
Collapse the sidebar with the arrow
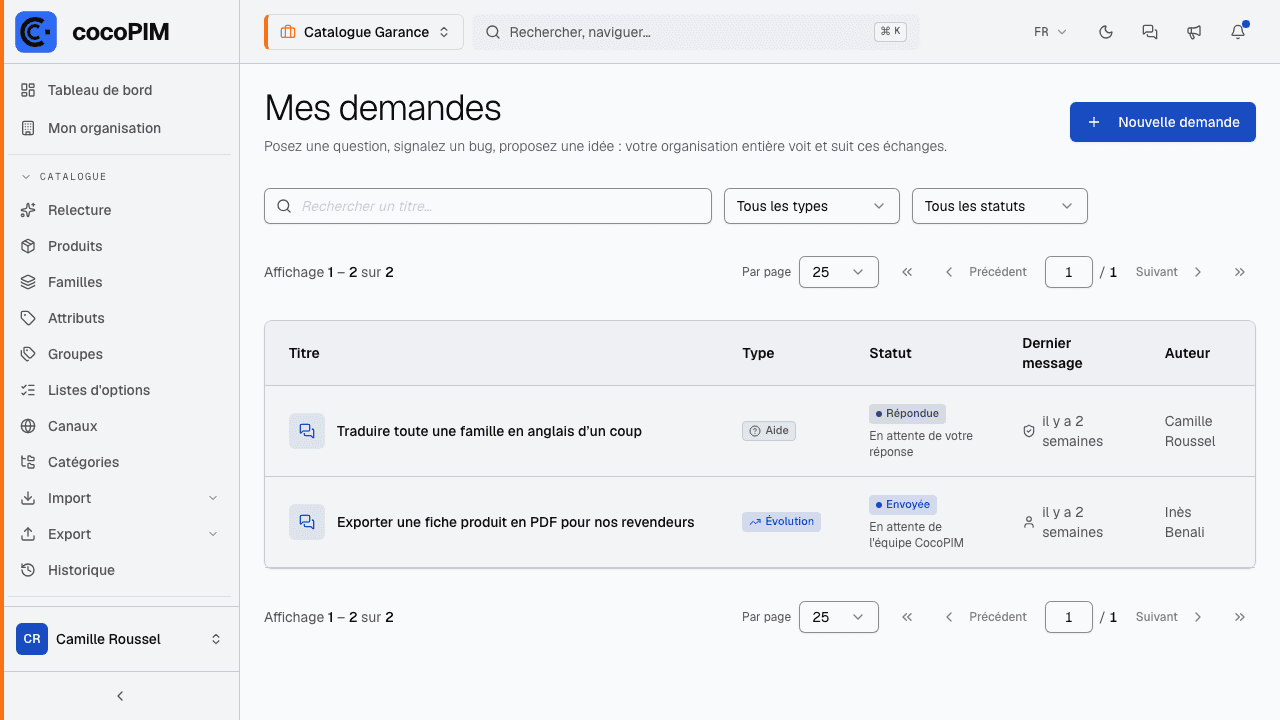[120, 696]
